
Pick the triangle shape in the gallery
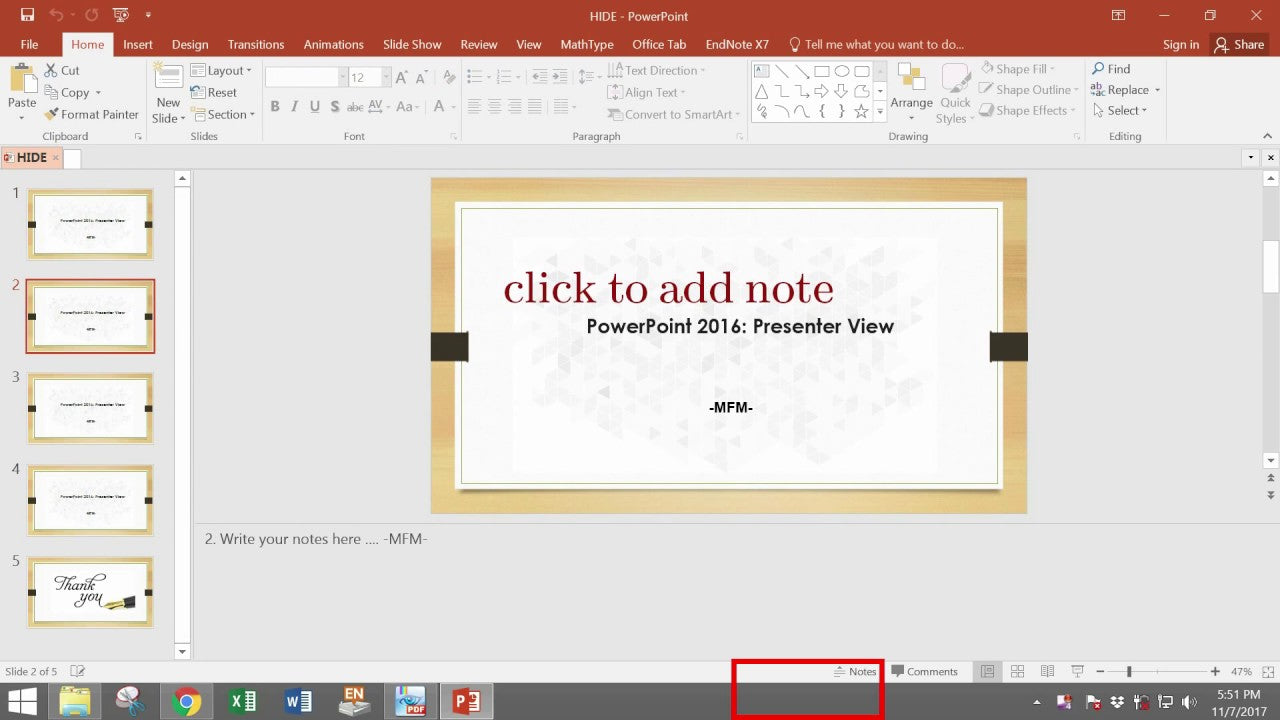point(762,91)
